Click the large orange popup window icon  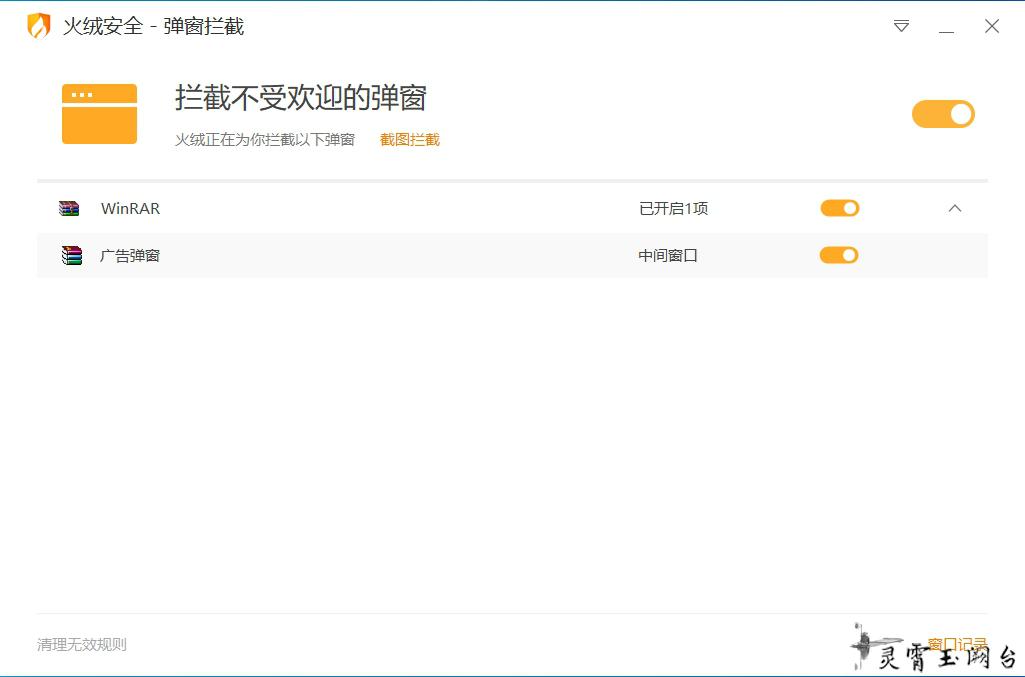click(x=99, y=114)
